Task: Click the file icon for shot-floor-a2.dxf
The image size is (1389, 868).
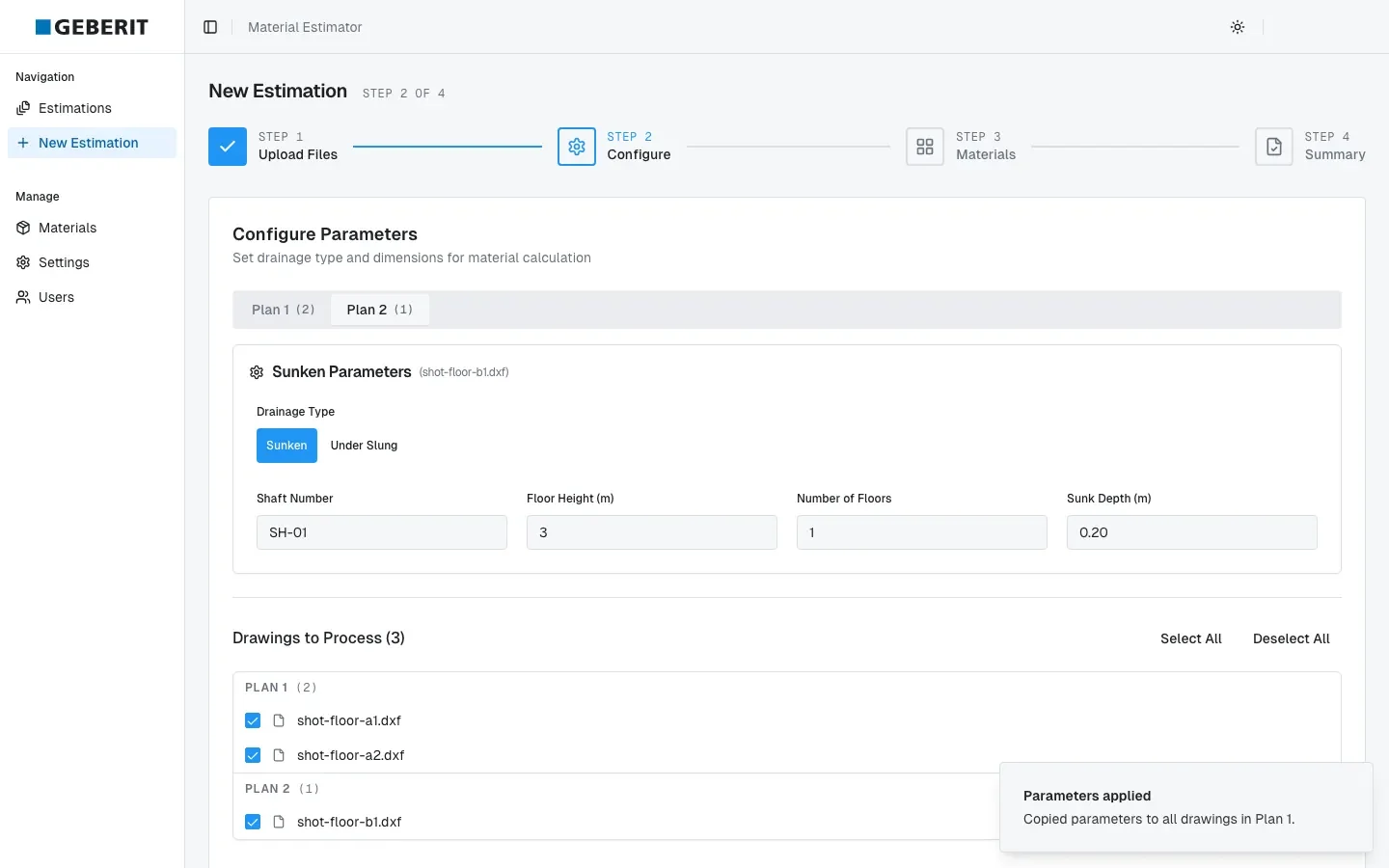Action: [x=279, y=755]
